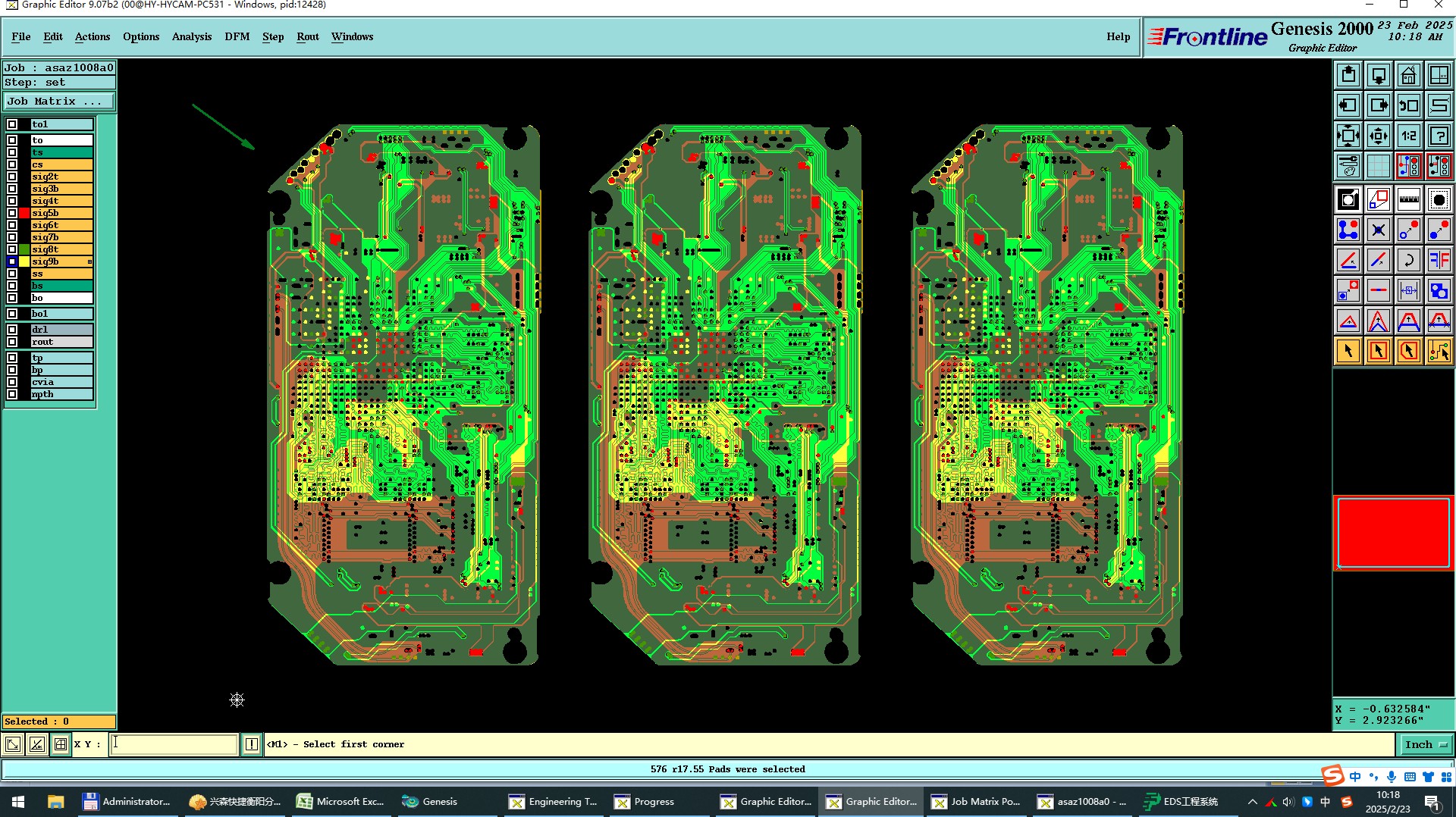Toggle visibility checkbox for layer ts

click(x=12, y=152)
